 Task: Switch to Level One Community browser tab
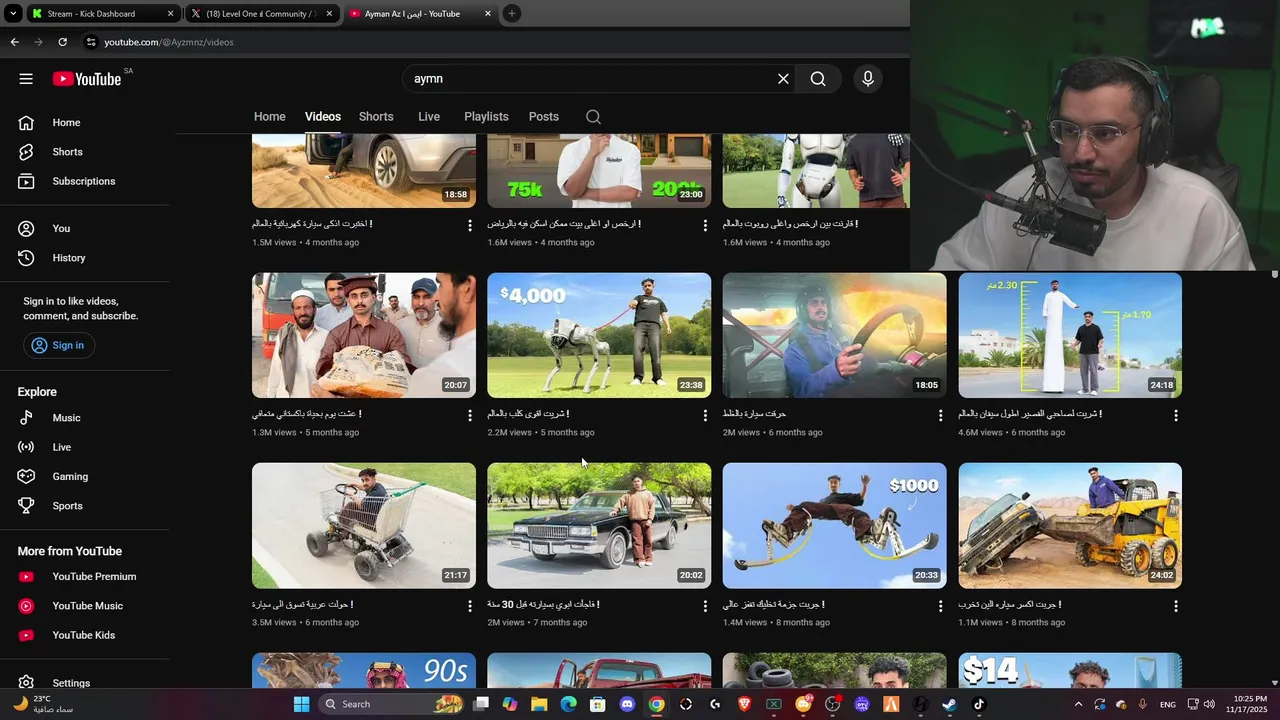[264, 14]
